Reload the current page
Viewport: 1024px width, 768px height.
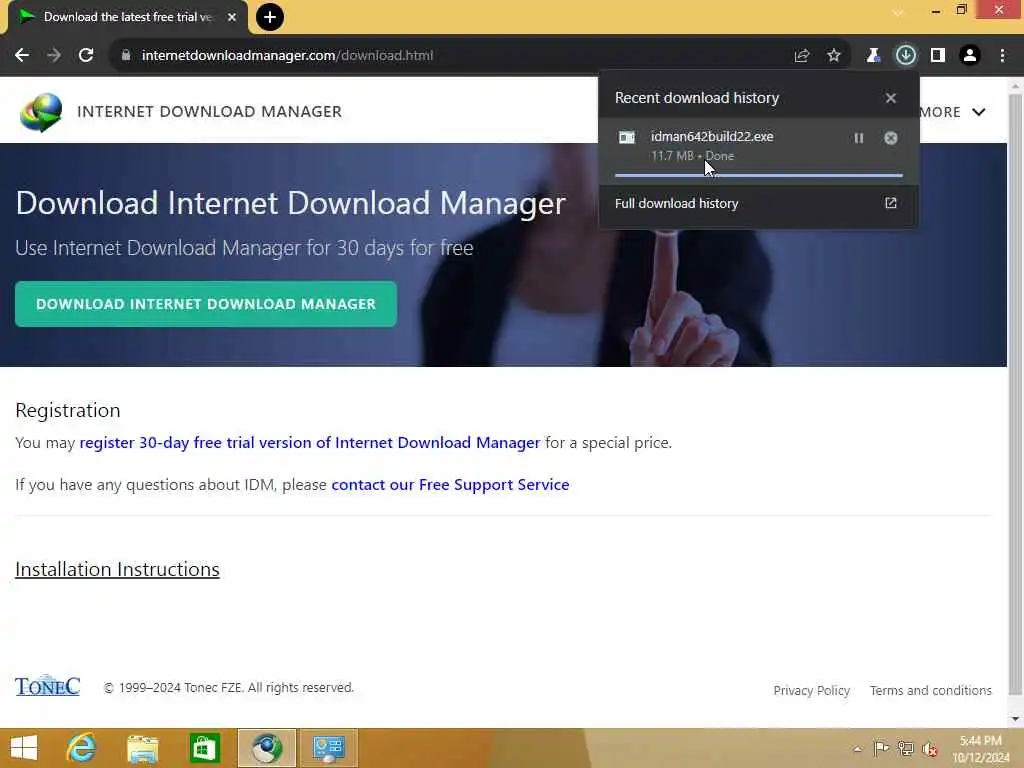point(86,56)
